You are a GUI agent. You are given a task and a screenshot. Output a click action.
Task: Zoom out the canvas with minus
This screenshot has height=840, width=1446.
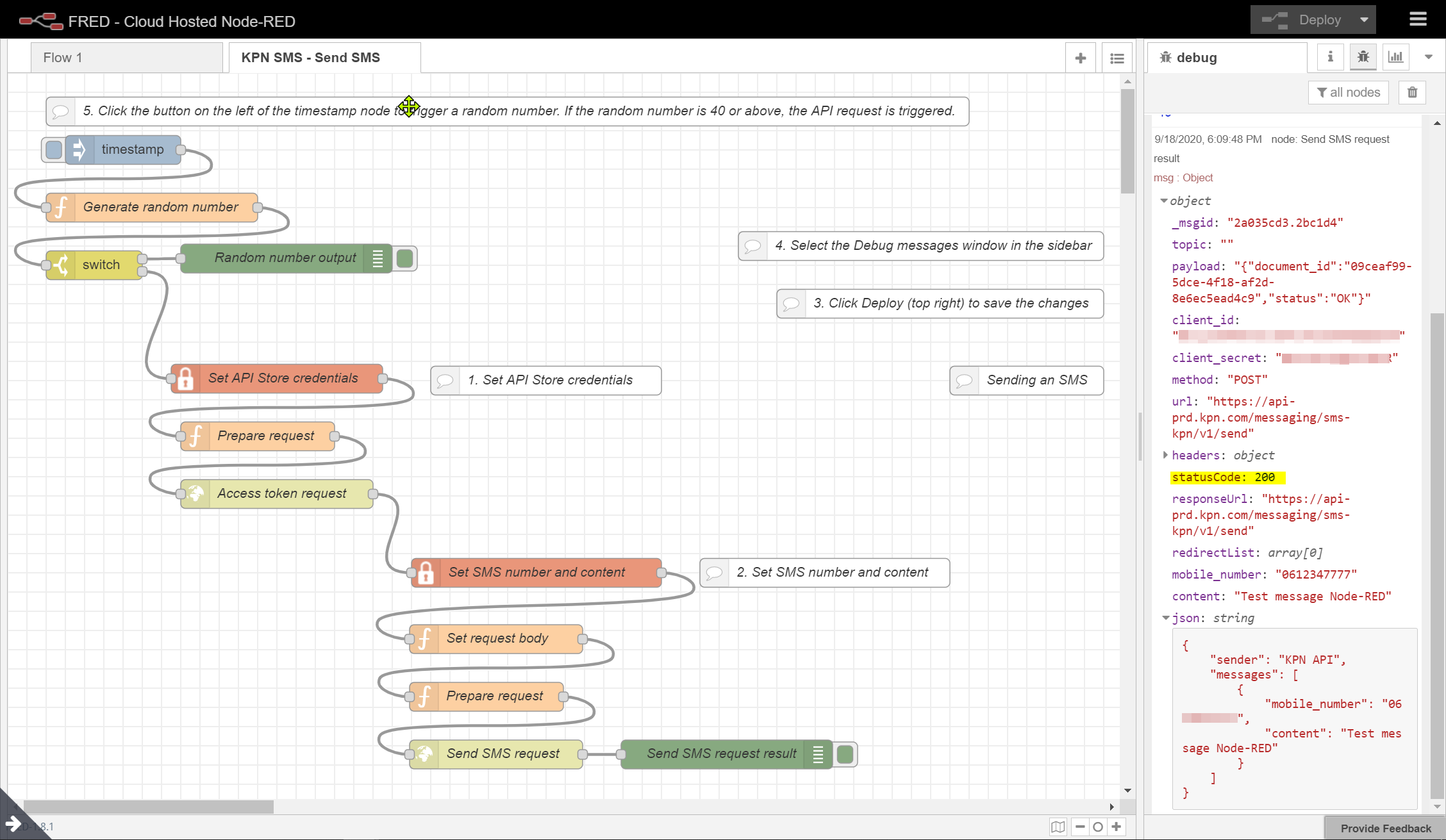pyautogui.click(x=1081, y=827)
